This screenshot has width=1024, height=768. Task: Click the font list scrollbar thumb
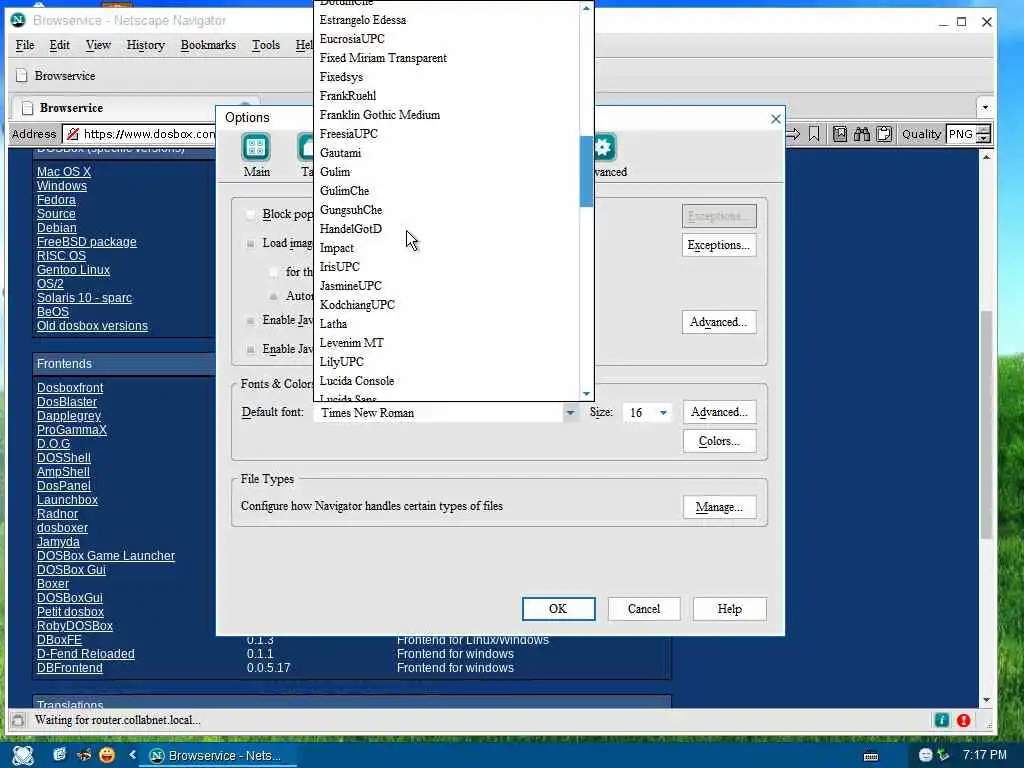click(x=586, y=171)
